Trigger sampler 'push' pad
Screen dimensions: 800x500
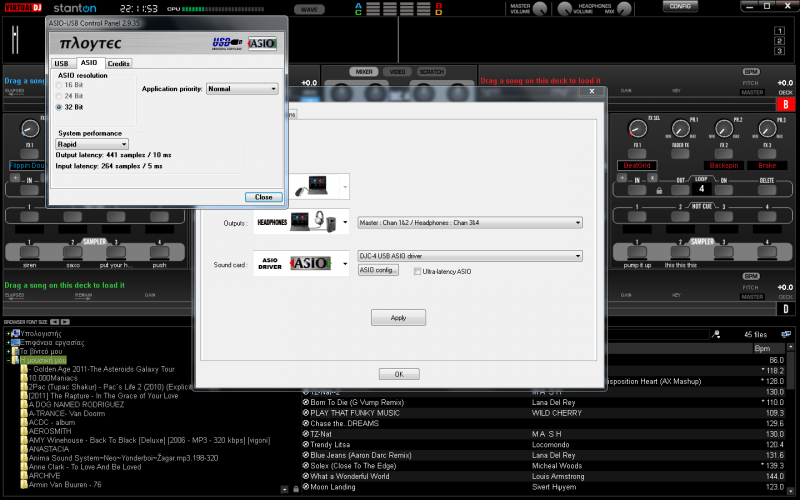[x=159, y=252]
